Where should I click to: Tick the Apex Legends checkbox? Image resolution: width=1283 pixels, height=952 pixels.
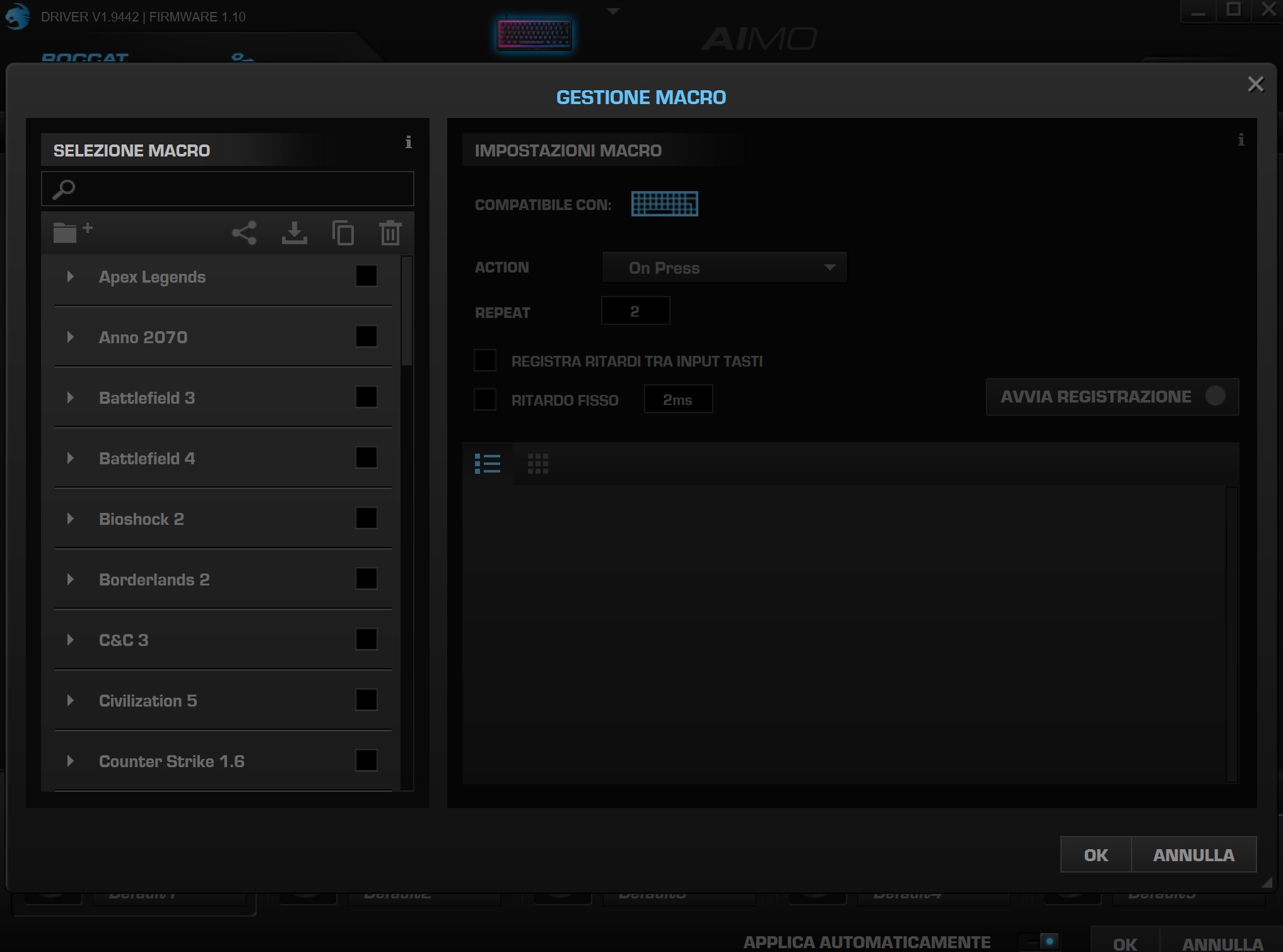(366, 276)
